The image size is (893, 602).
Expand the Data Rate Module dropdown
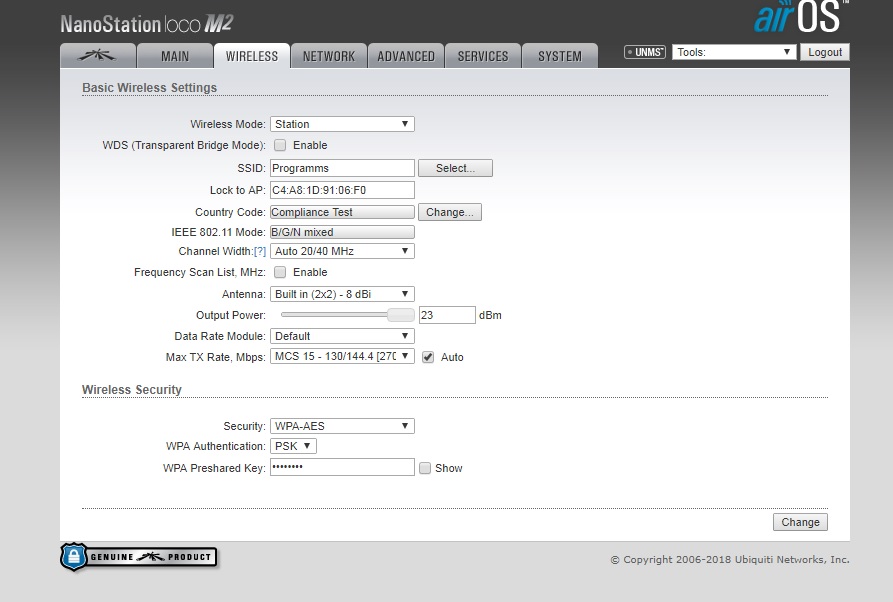tap(342, 336)
